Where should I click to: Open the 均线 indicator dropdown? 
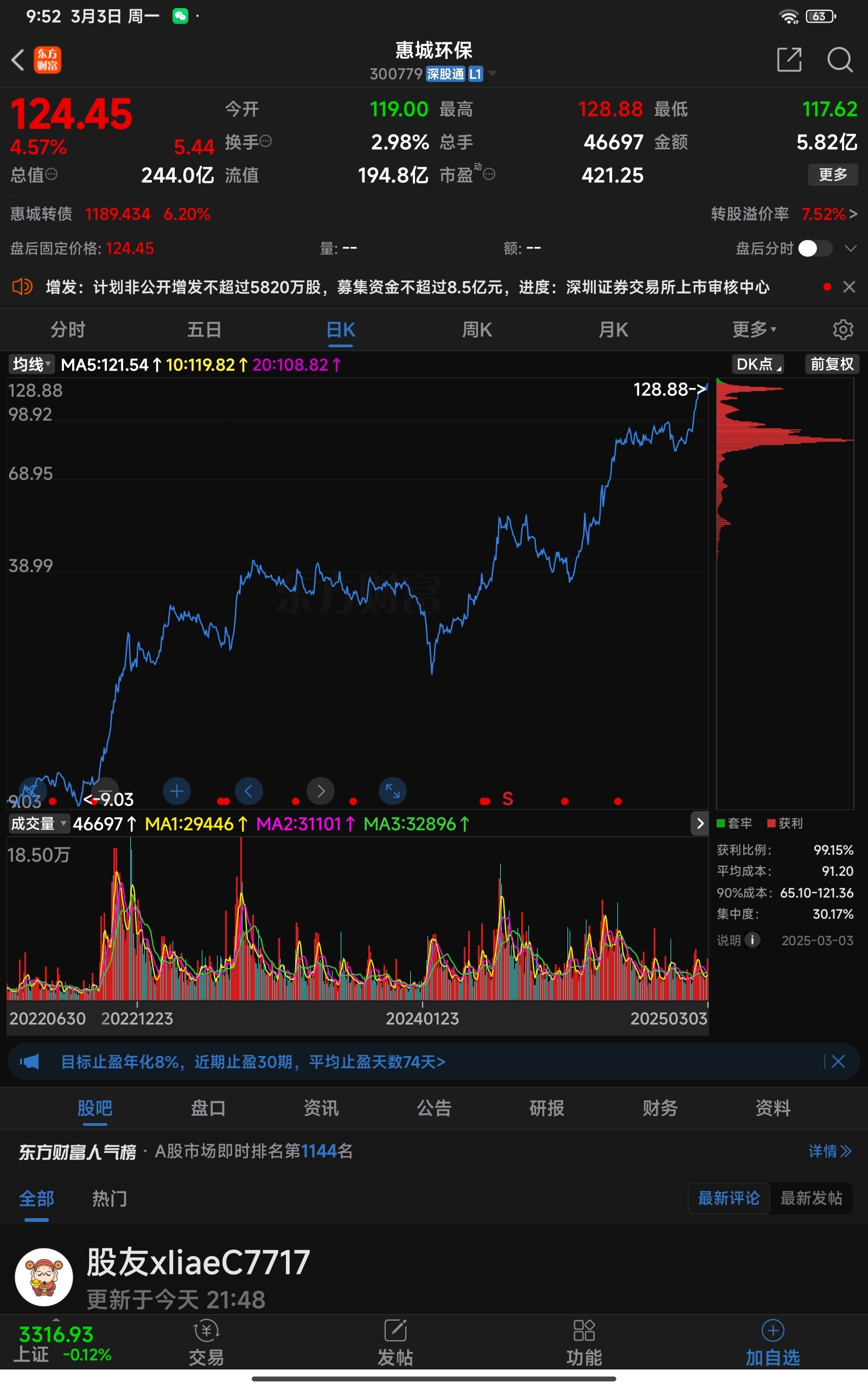(x=31, y=364)
